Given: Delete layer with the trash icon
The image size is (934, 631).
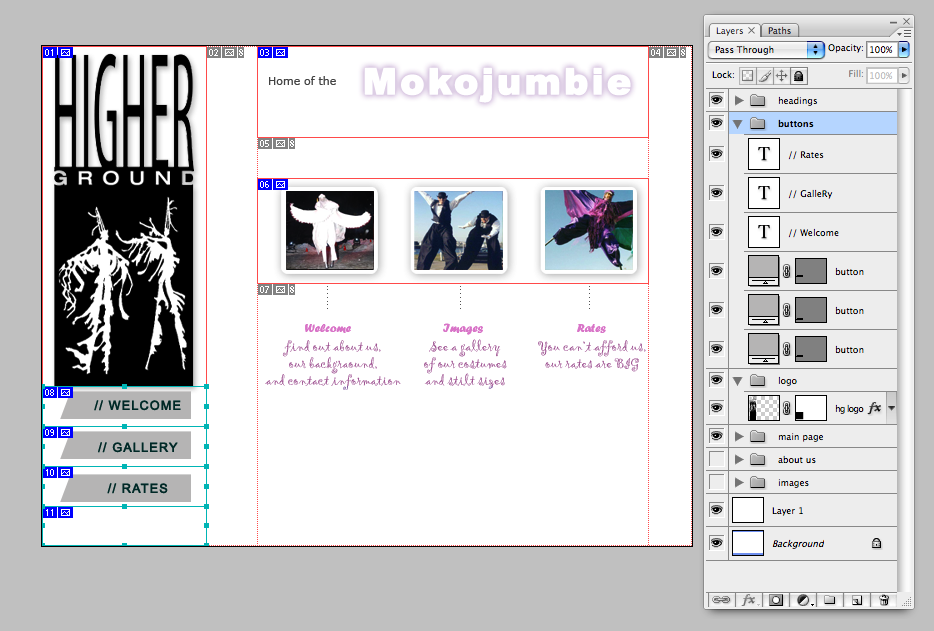Looking at the screenshot, I should 883,600.
